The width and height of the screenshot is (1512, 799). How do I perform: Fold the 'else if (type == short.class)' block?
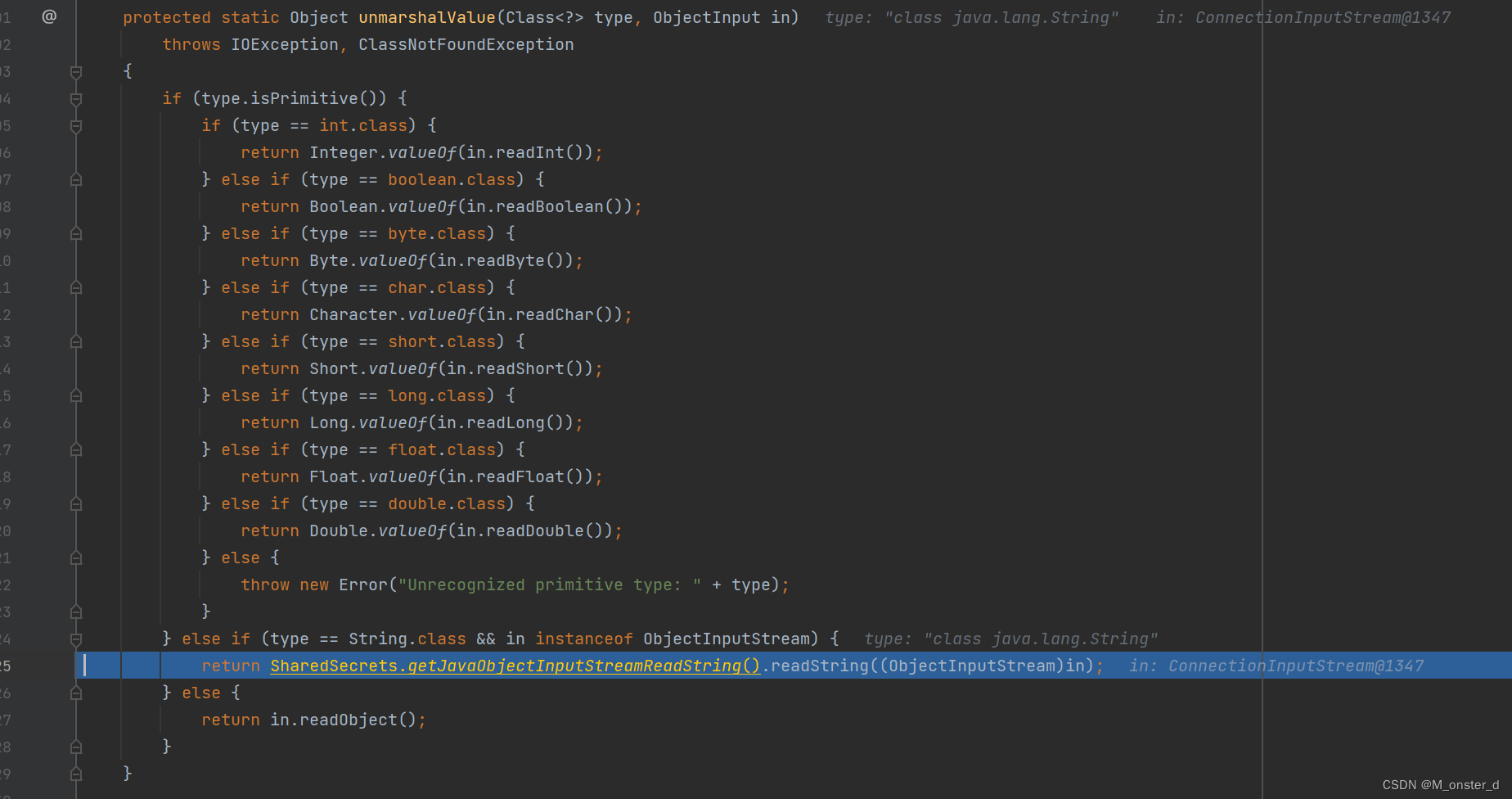pos(76,341)
